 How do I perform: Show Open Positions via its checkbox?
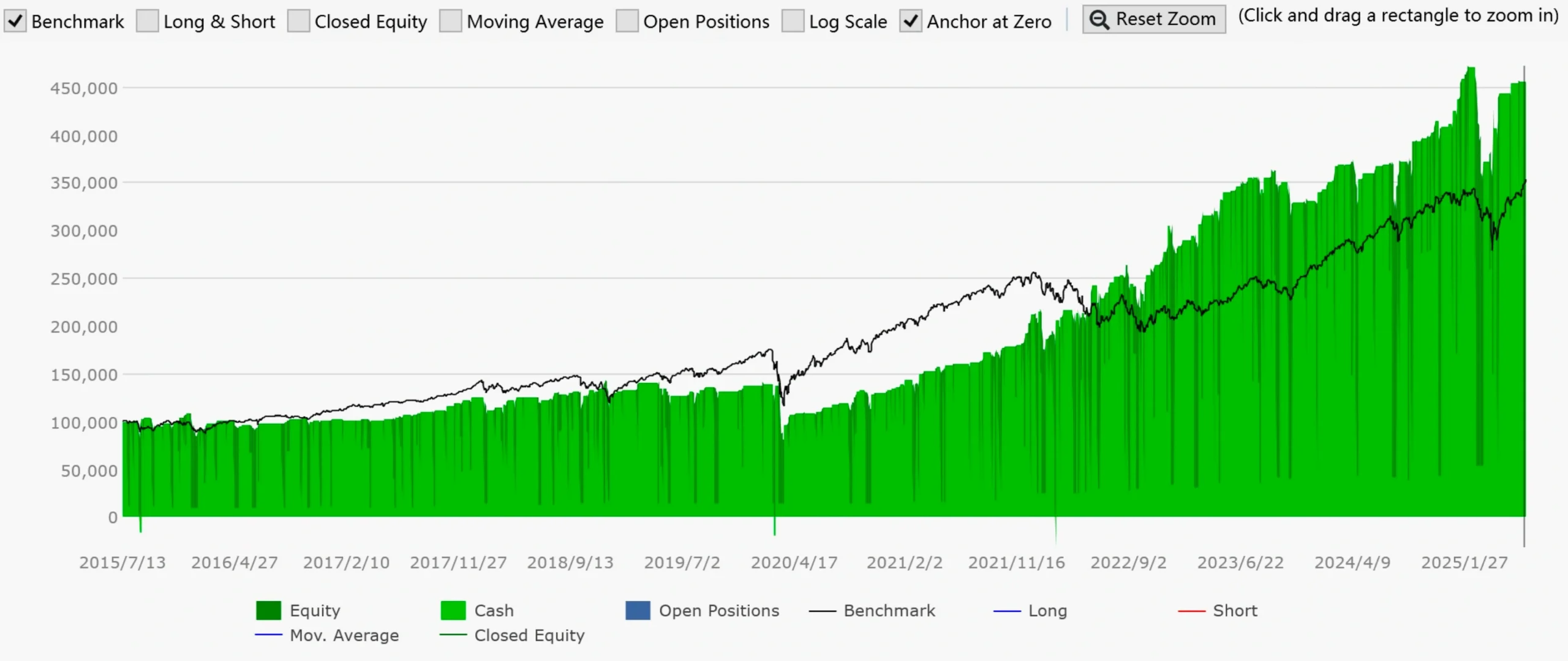[627, 21]
